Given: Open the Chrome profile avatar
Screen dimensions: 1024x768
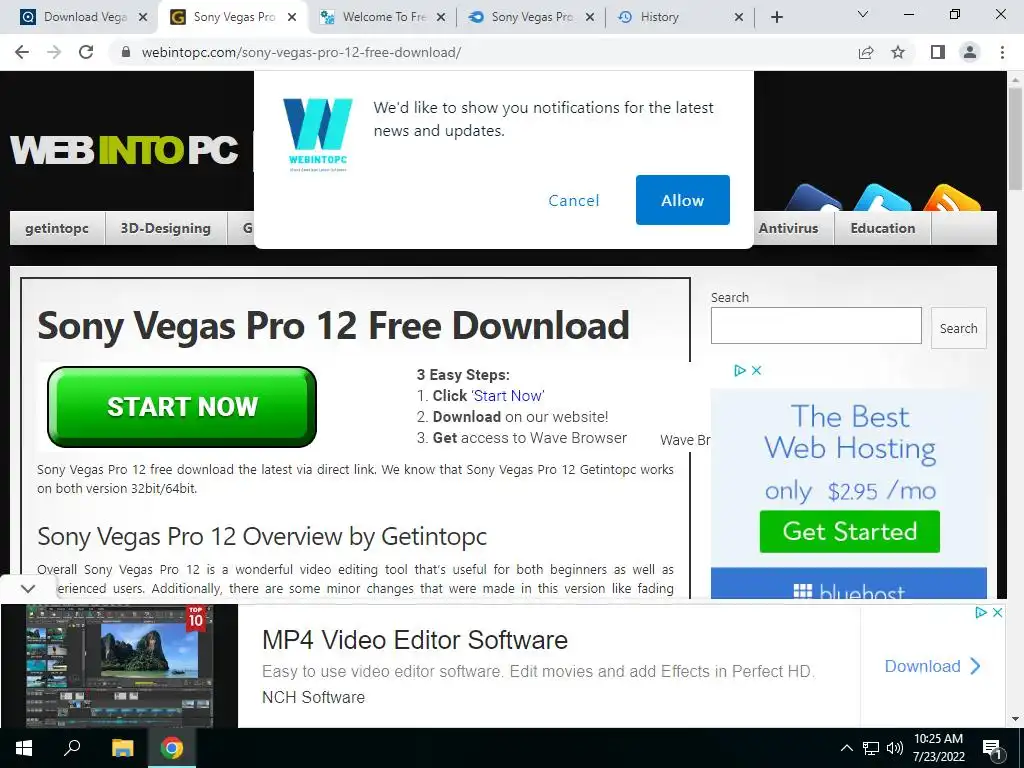Looking at the screenshot, I should (970, 52).
